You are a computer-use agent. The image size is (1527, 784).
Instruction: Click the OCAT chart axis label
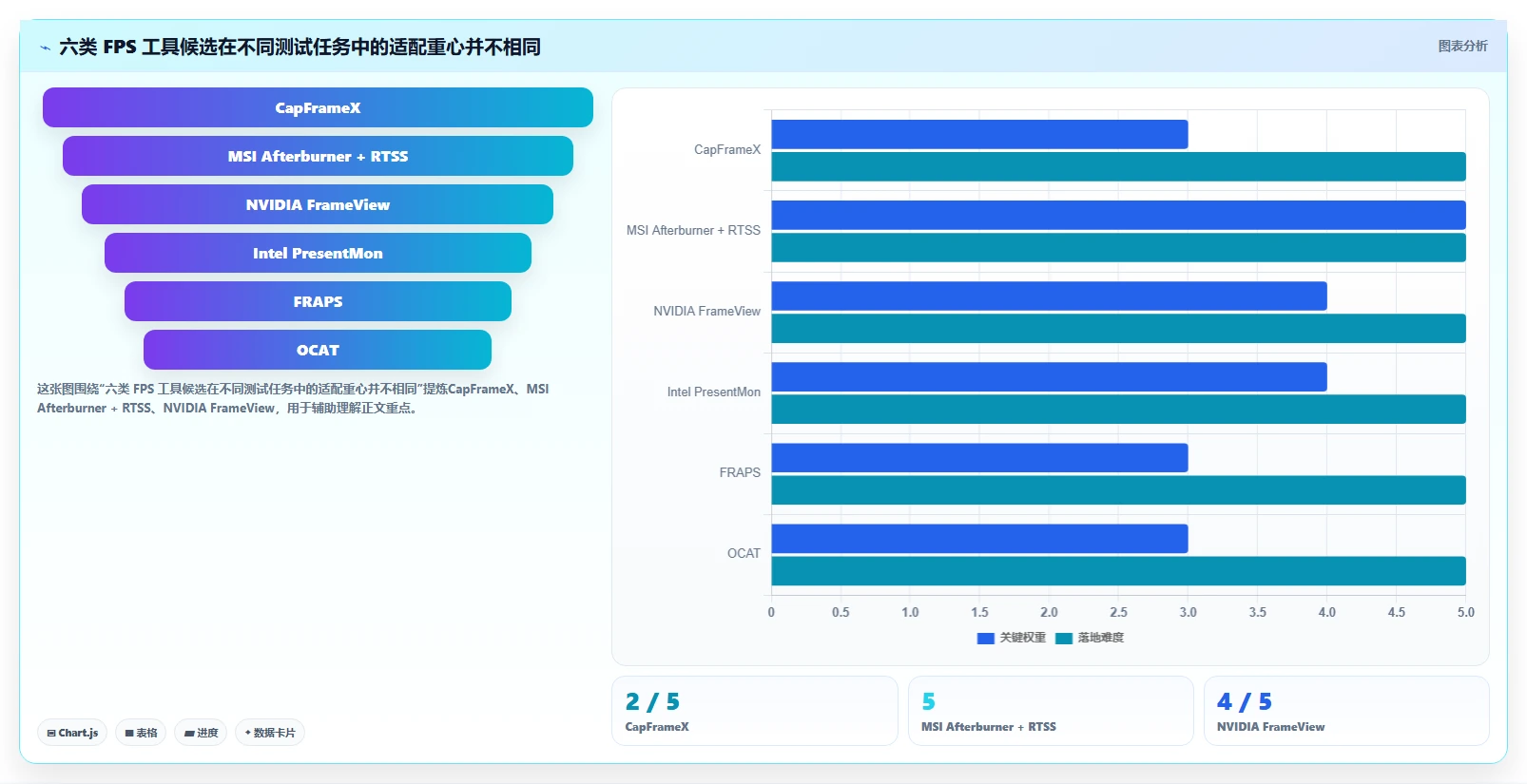pyautogui.click(x=744, y=553)
